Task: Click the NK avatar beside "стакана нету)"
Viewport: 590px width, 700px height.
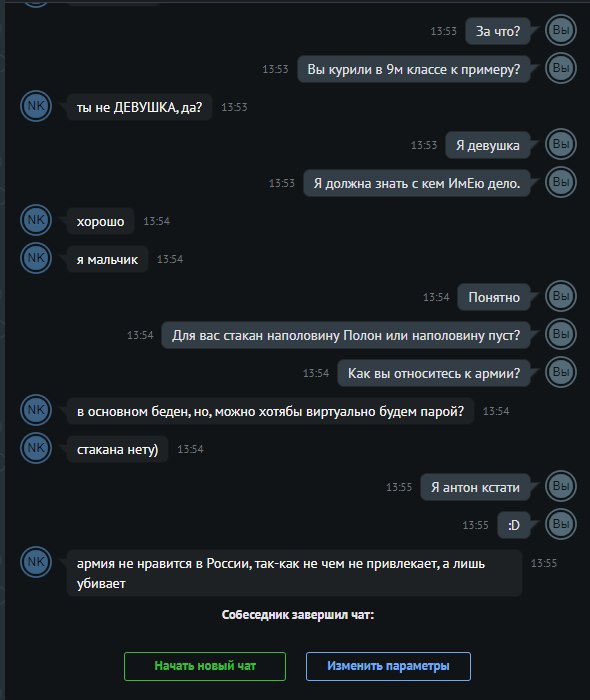Action: [x=36, y=448]
